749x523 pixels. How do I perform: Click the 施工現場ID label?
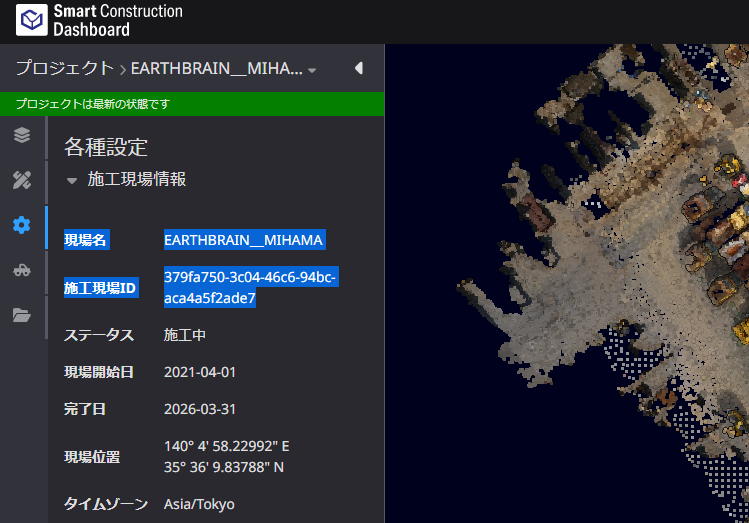click(100, 288)
